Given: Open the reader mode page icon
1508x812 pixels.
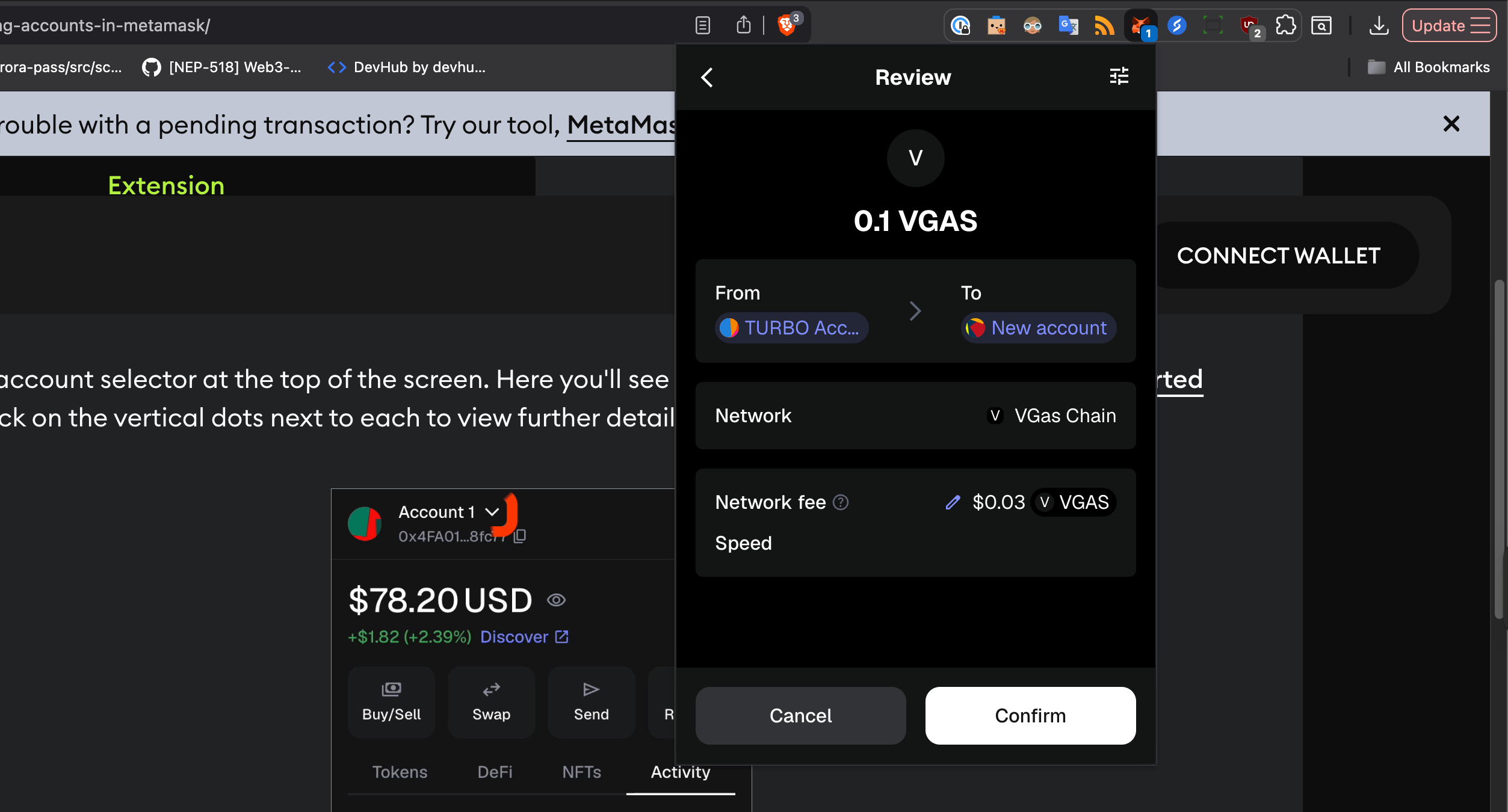Looking at the screenshot, I should 703,25.
